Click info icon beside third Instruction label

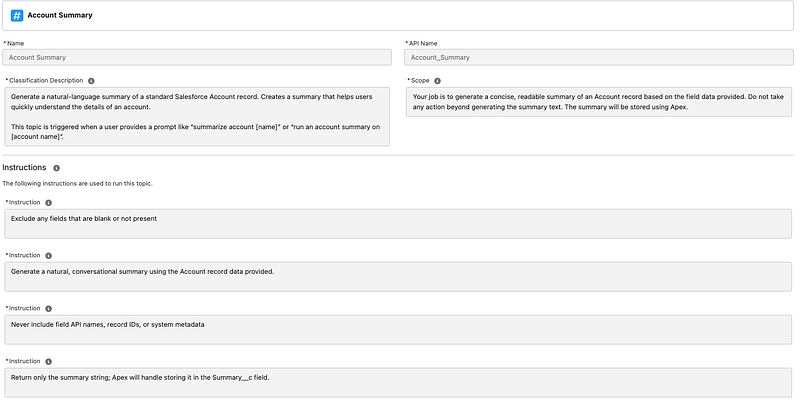click(48, 309)
